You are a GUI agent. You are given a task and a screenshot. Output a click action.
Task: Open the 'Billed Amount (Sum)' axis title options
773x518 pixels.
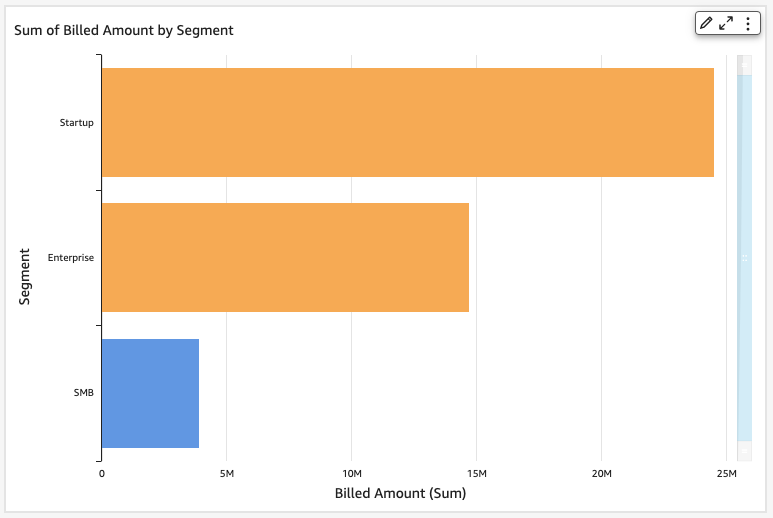pyautogui.click(x=400, y=493)
